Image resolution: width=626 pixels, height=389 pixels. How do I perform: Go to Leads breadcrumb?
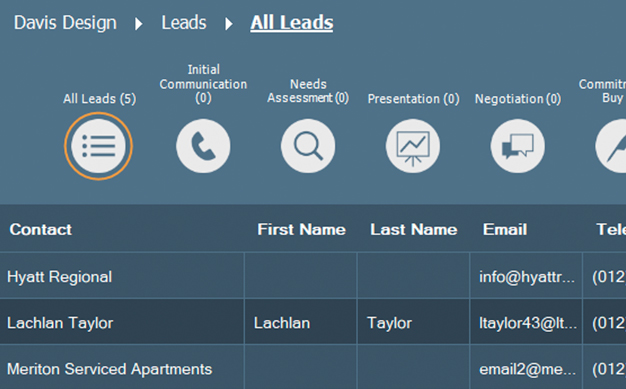point(184,23)
